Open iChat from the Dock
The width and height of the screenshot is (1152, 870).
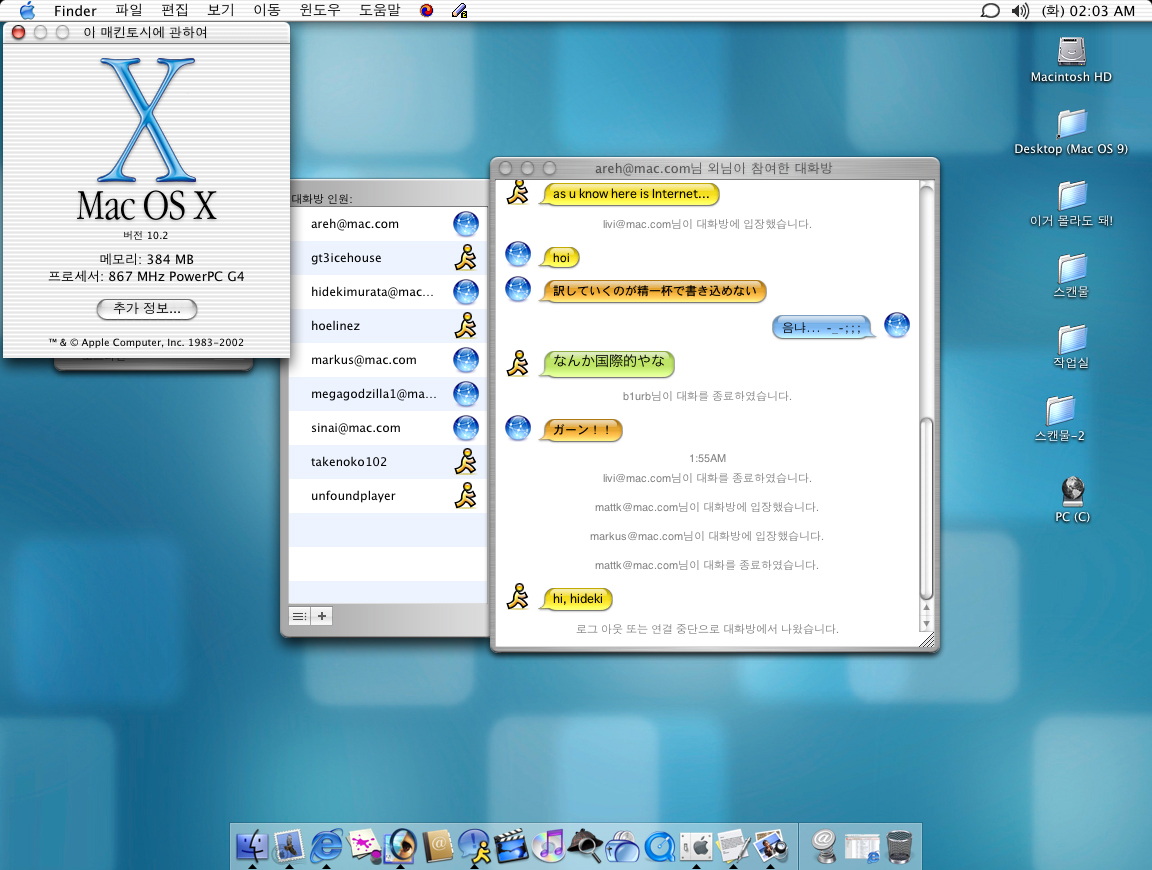(x=477, y=846)
